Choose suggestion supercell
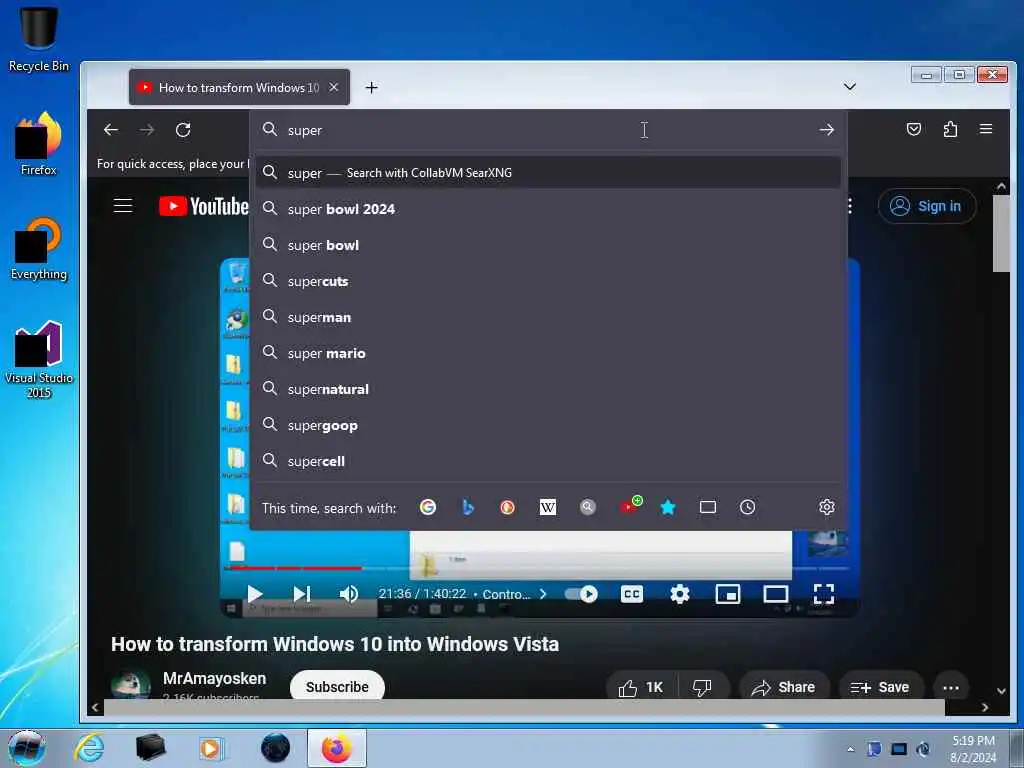 548,461
